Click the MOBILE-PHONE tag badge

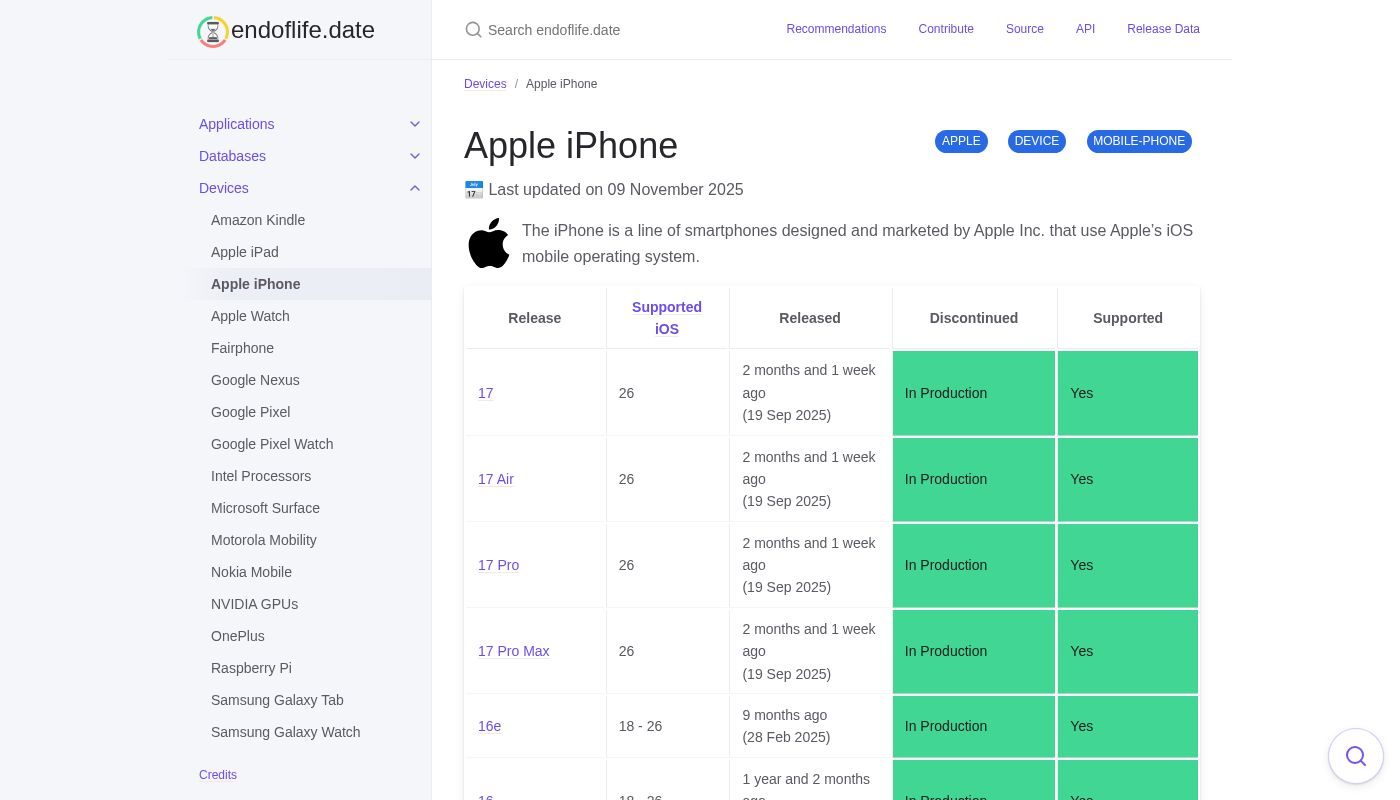[1139, 141]
